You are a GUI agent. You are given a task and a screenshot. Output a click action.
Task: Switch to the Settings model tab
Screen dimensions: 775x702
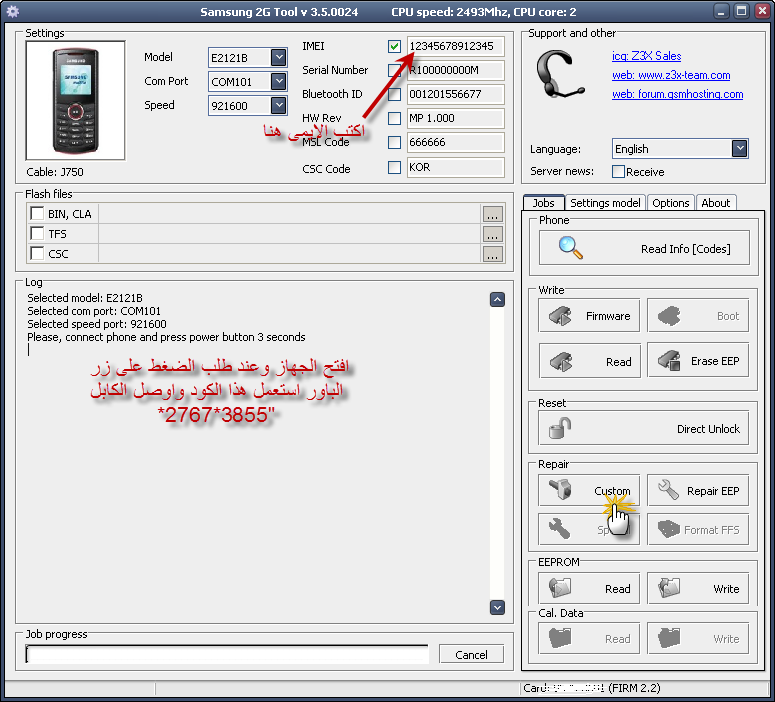tap(605, 203)
